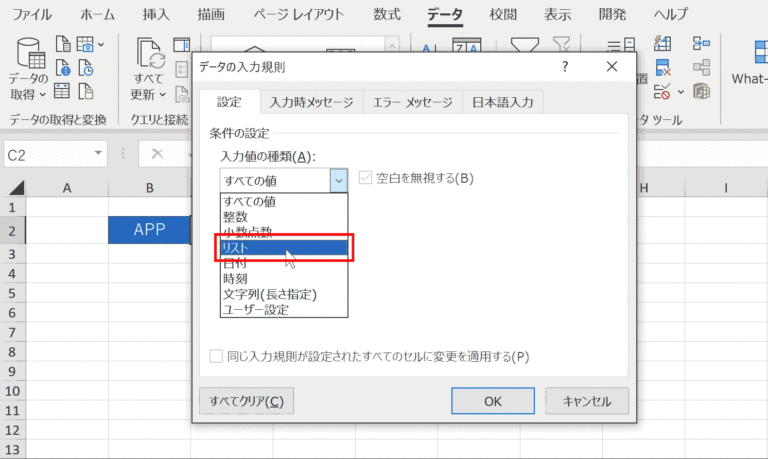Click the Flash Fill icon in data tools
The height and width of the screenshot is (459, 768).
coord(662,45)
